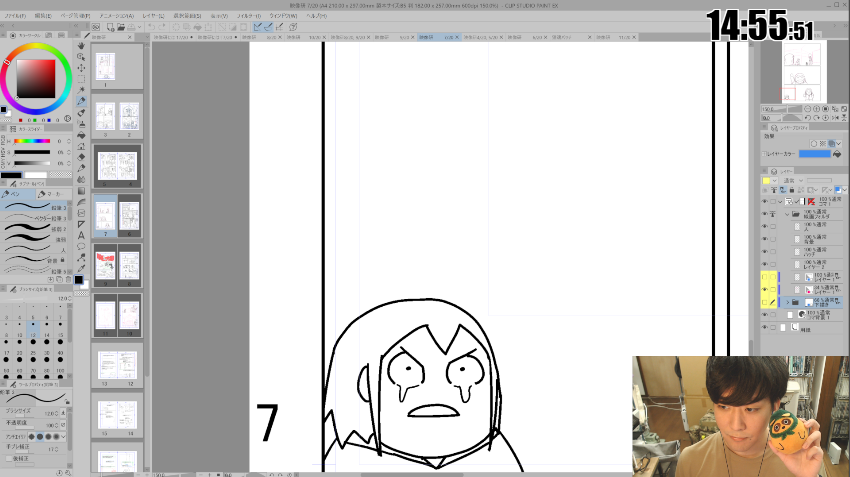The width and height of the screenshot is (850, 477).
Task: Hide the レイヤー 2 layer
Action: pyautogui.click(x=765, y=265)
